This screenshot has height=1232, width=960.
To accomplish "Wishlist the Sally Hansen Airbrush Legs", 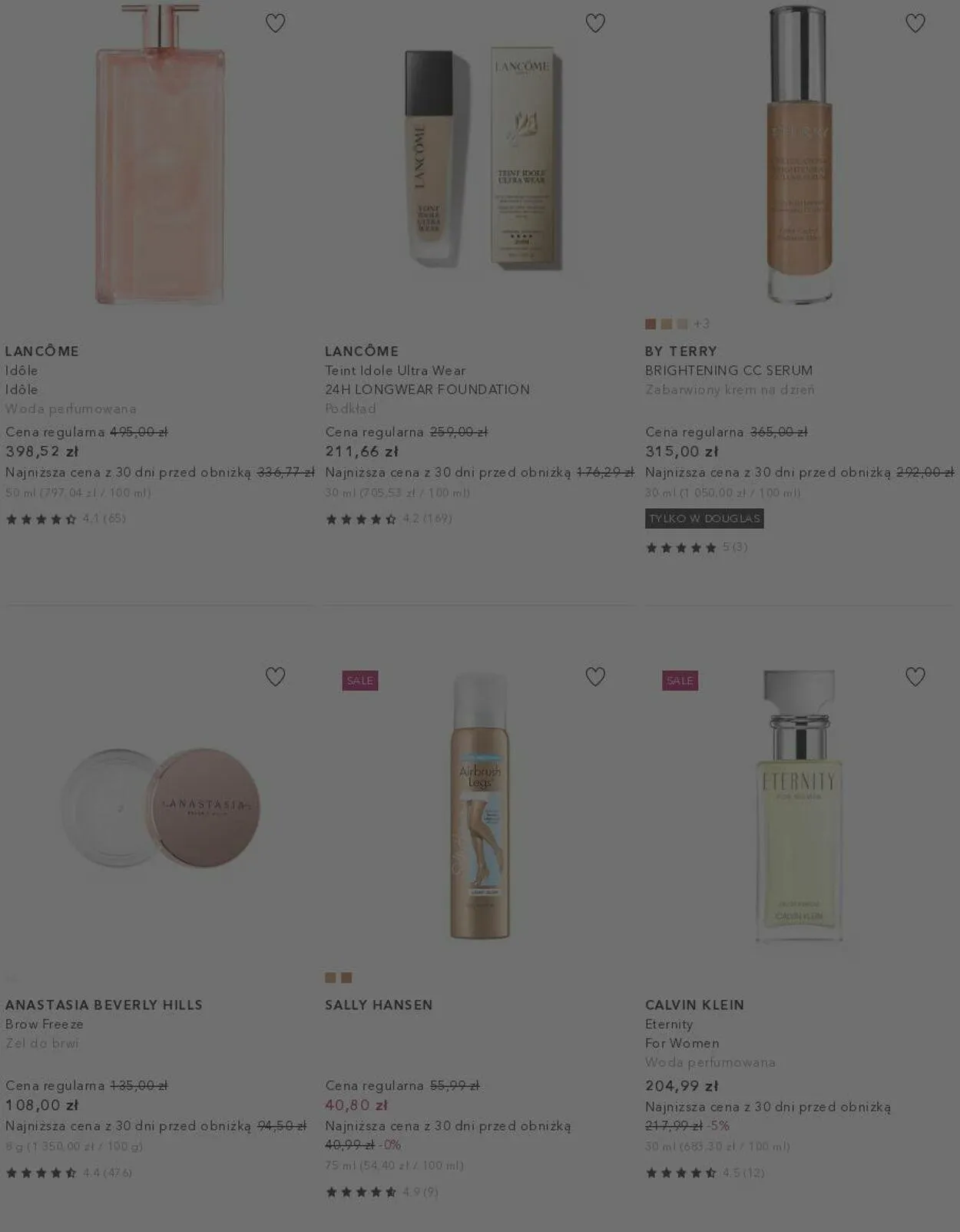I will 595,677.
